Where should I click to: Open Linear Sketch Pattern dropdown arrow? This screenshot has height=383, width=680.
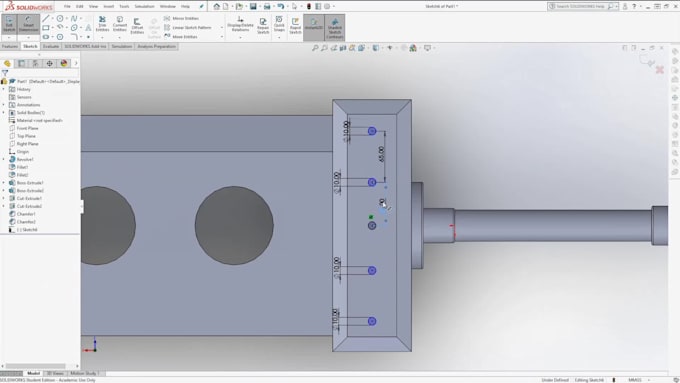[x=222, y=27]
